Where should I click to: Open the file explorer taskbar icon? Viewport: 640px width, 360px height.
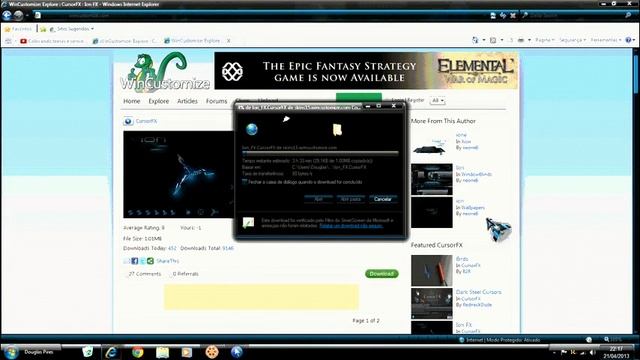point(162,352)
